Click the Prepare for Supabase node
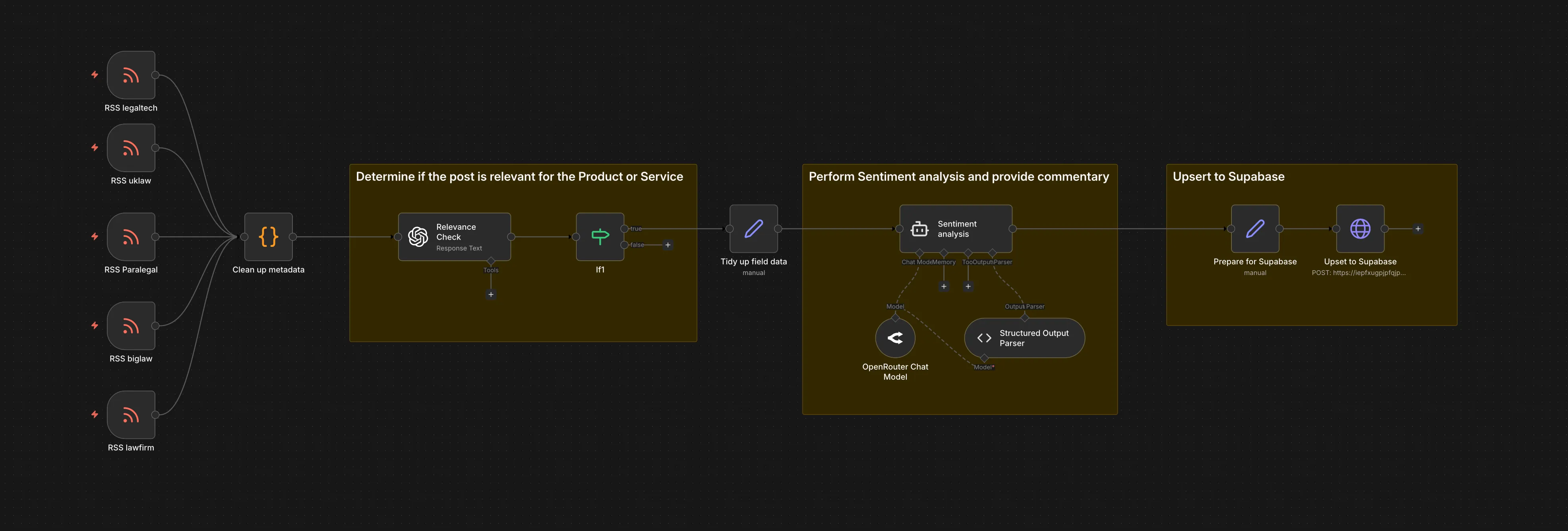The height and width of the screenshot is (531, 1568). pos(1254,230)
